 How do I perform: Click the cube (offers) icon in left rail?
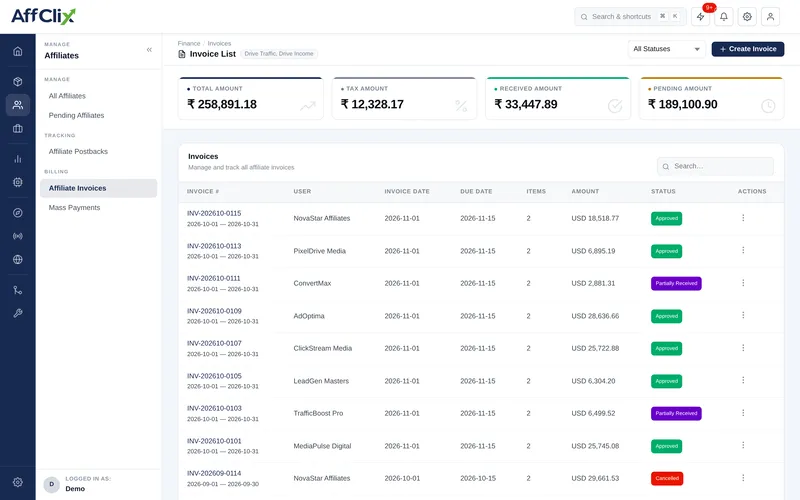18,82
